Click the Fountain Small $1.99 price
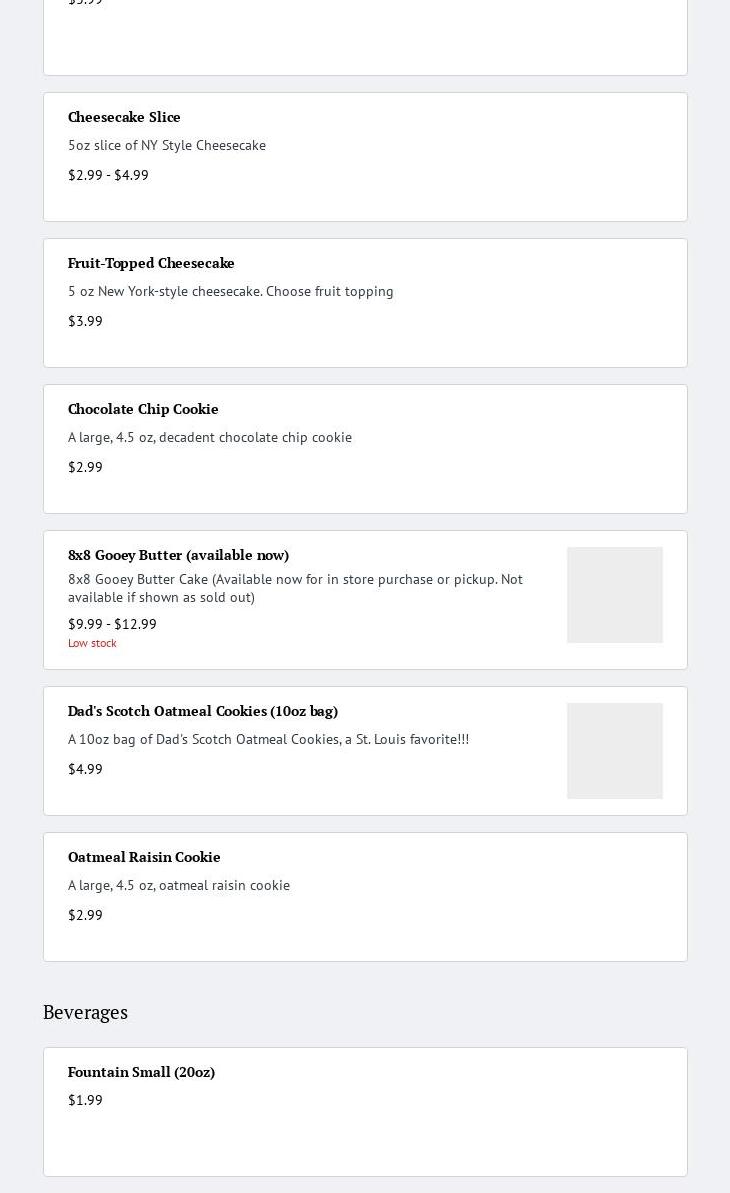Image resolution: width=730 pixels, height=1193 pixels. (85, 1100)
